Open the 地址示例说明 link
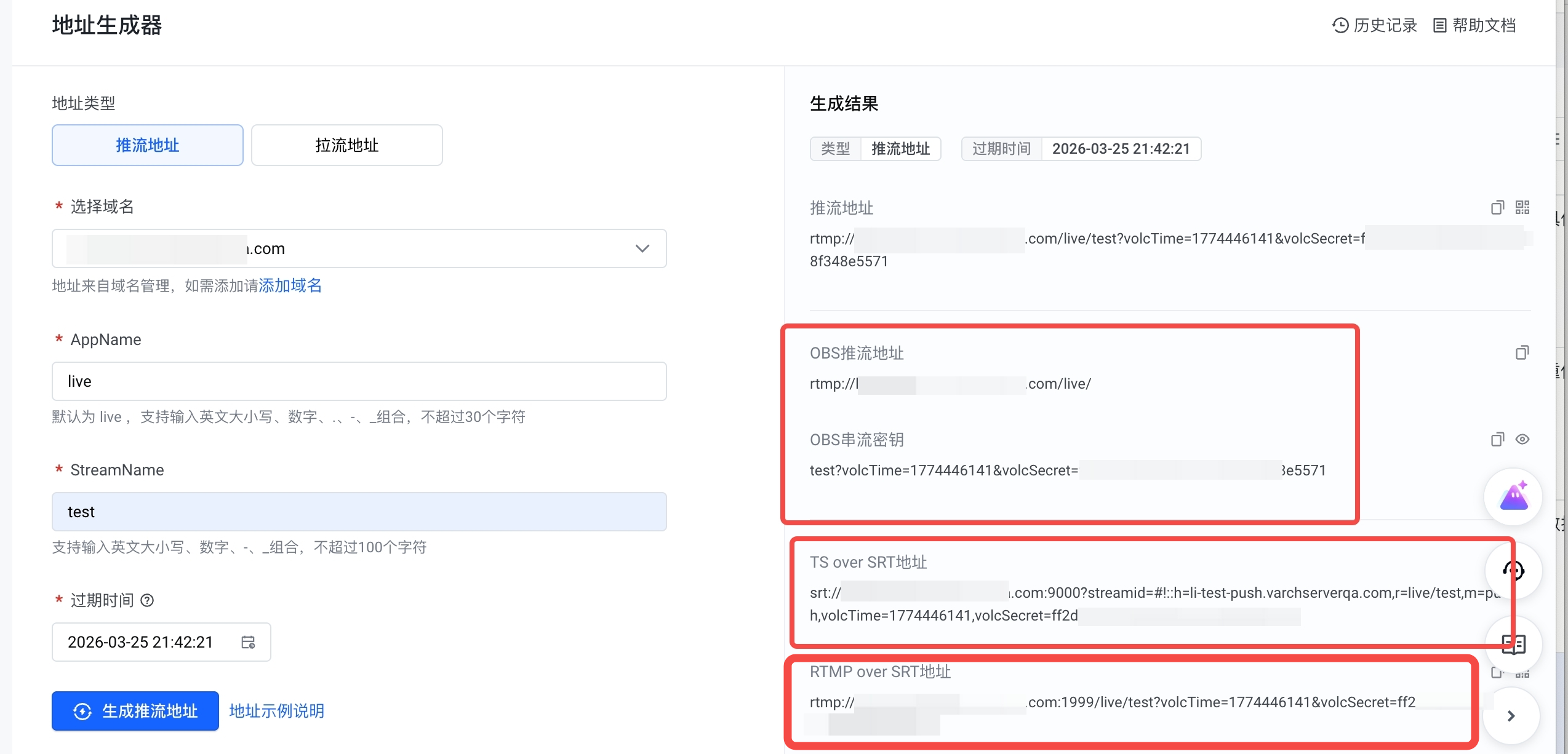This screenshot has height=754, width=1568. pos(277,711)
